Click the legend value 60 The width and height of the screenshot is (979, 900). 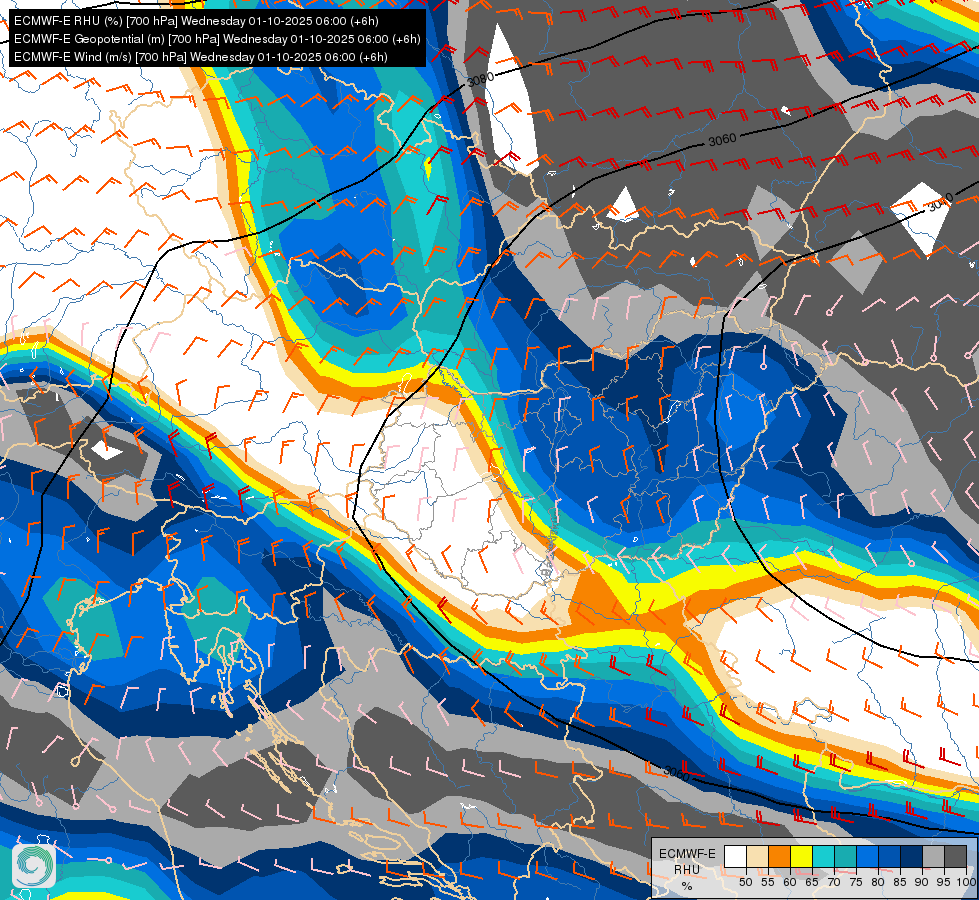pyautogui.click(x=790, y=882)
